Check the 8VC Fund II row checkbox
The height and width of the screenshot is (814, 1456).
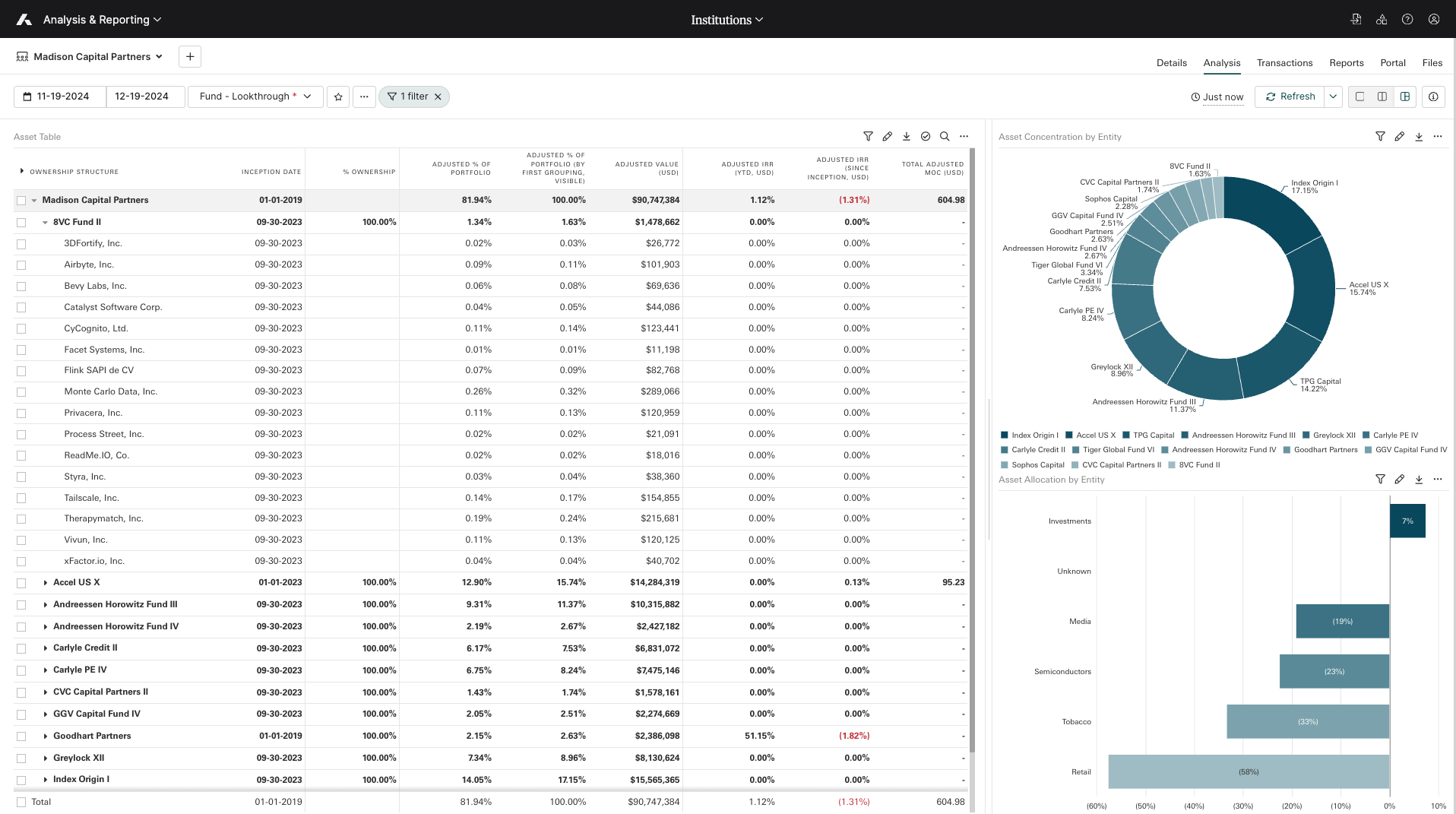pos(21,223)
